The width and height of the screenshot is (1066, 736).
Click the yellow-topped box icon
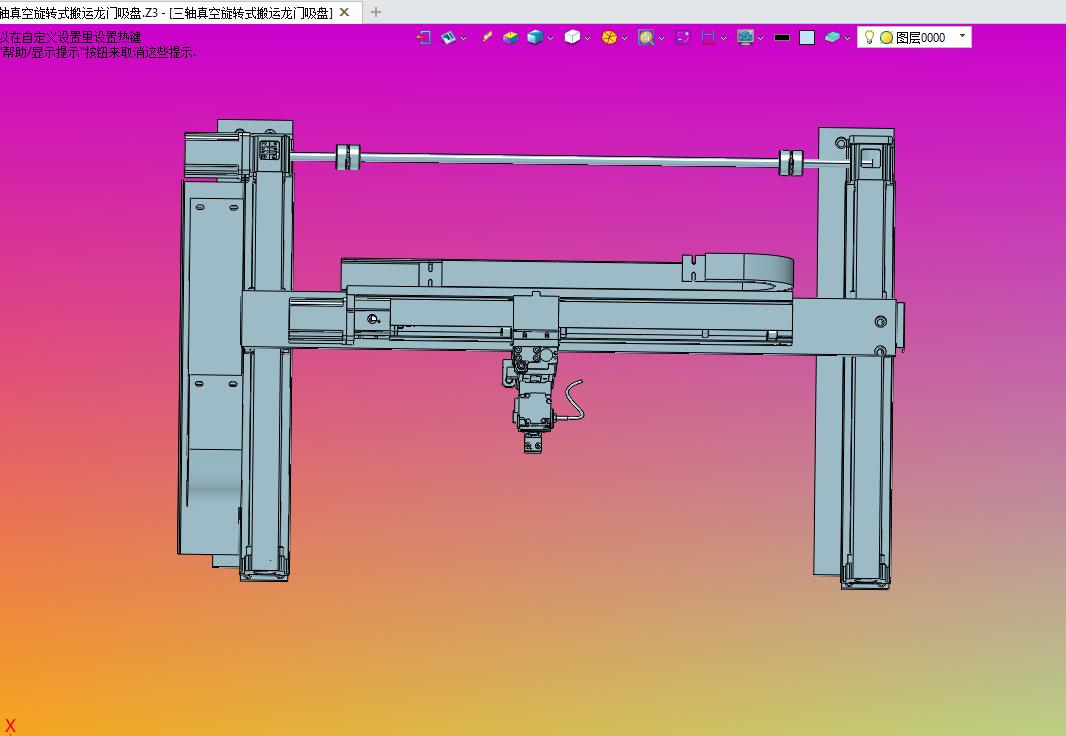(511, 37)
